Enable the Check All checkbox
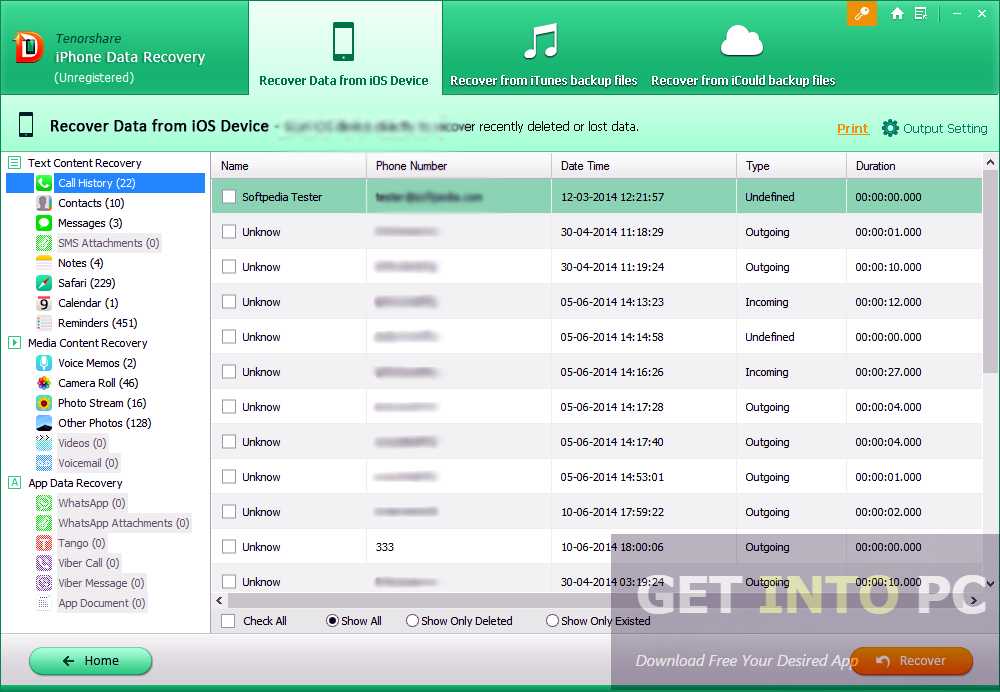 pos(228,621)
